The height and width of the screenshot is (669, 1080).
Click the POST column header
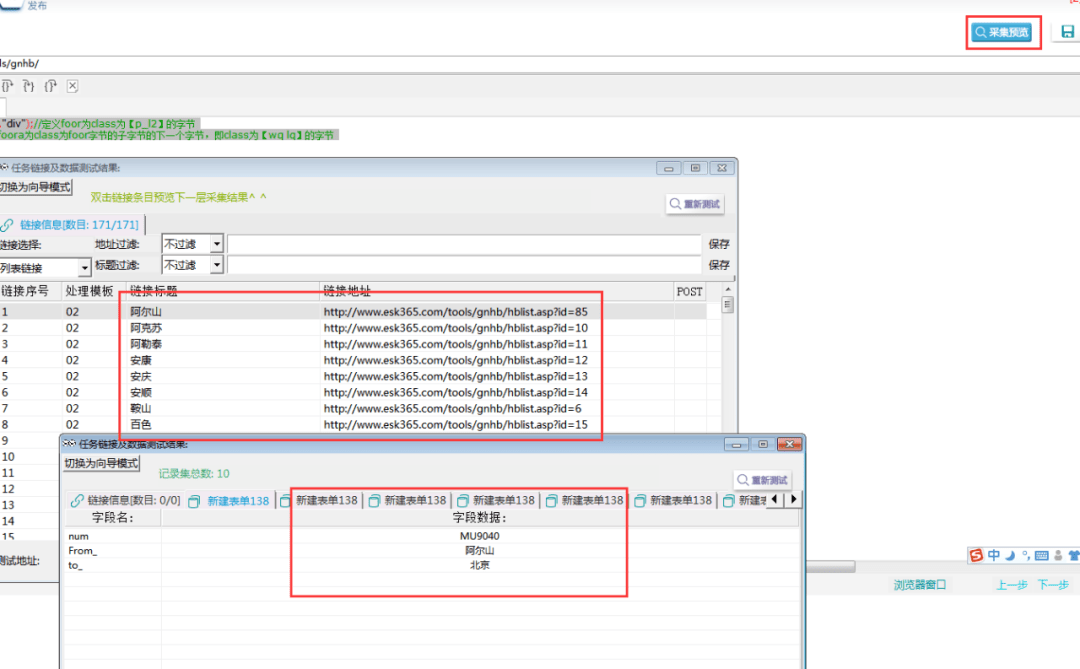pos(689,291)
